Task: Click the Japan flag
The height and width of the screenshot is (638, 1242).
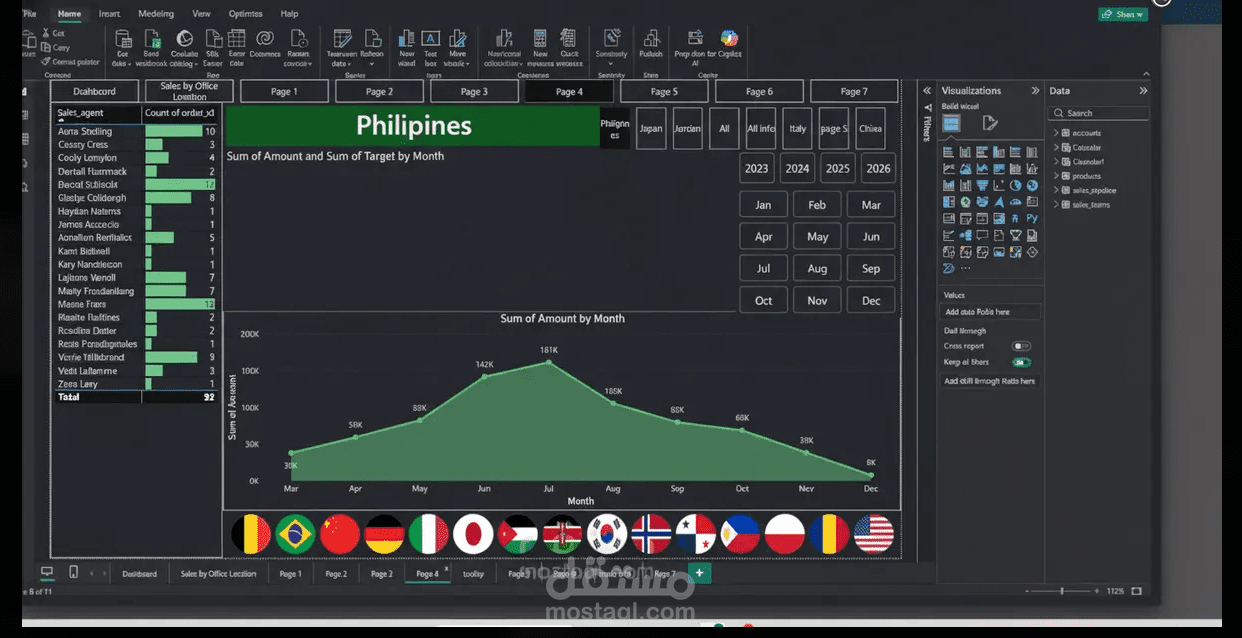Action: point(473,534)
